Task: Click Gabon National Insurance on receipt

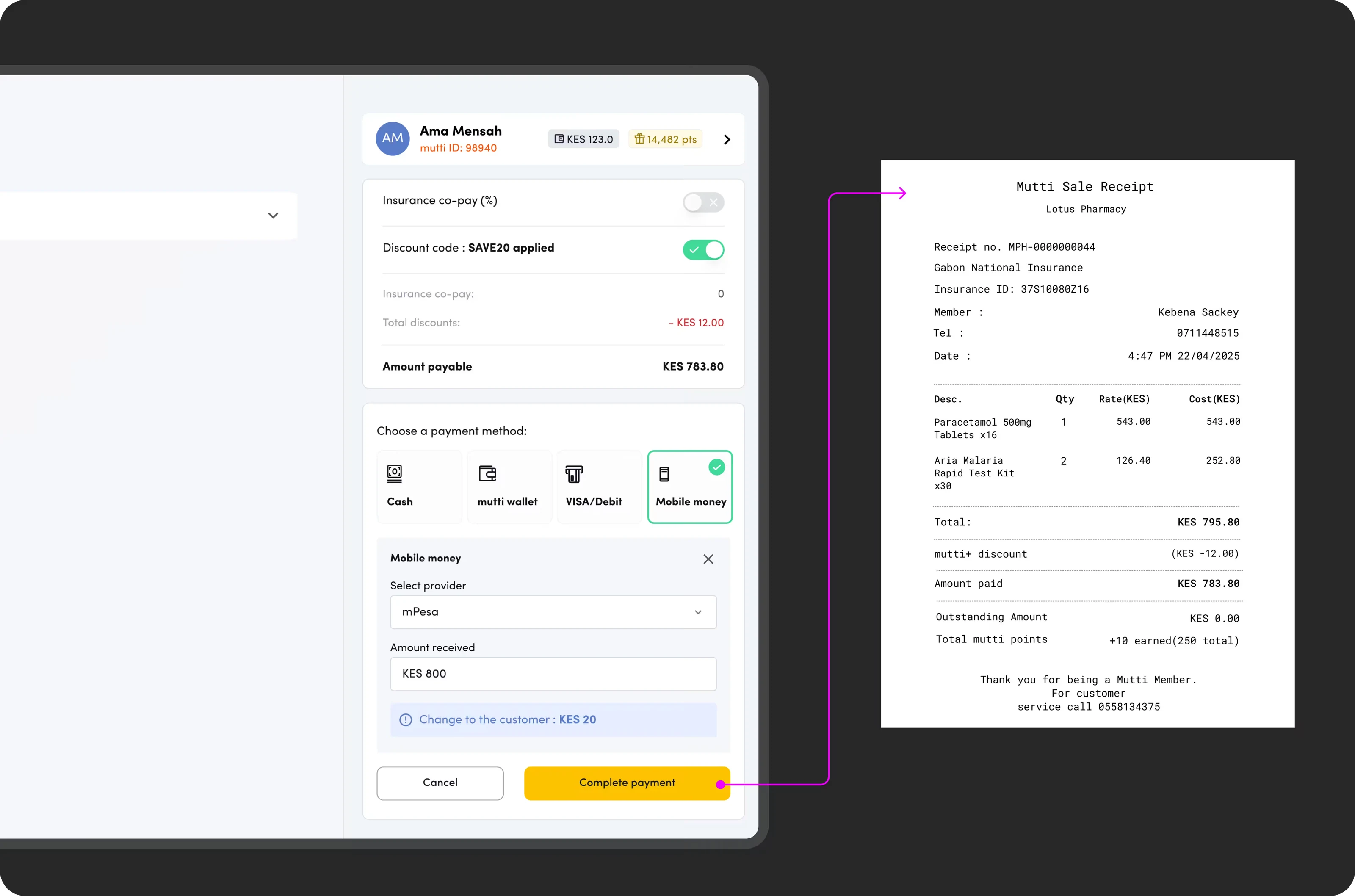Action: (x=1008, y=268)
